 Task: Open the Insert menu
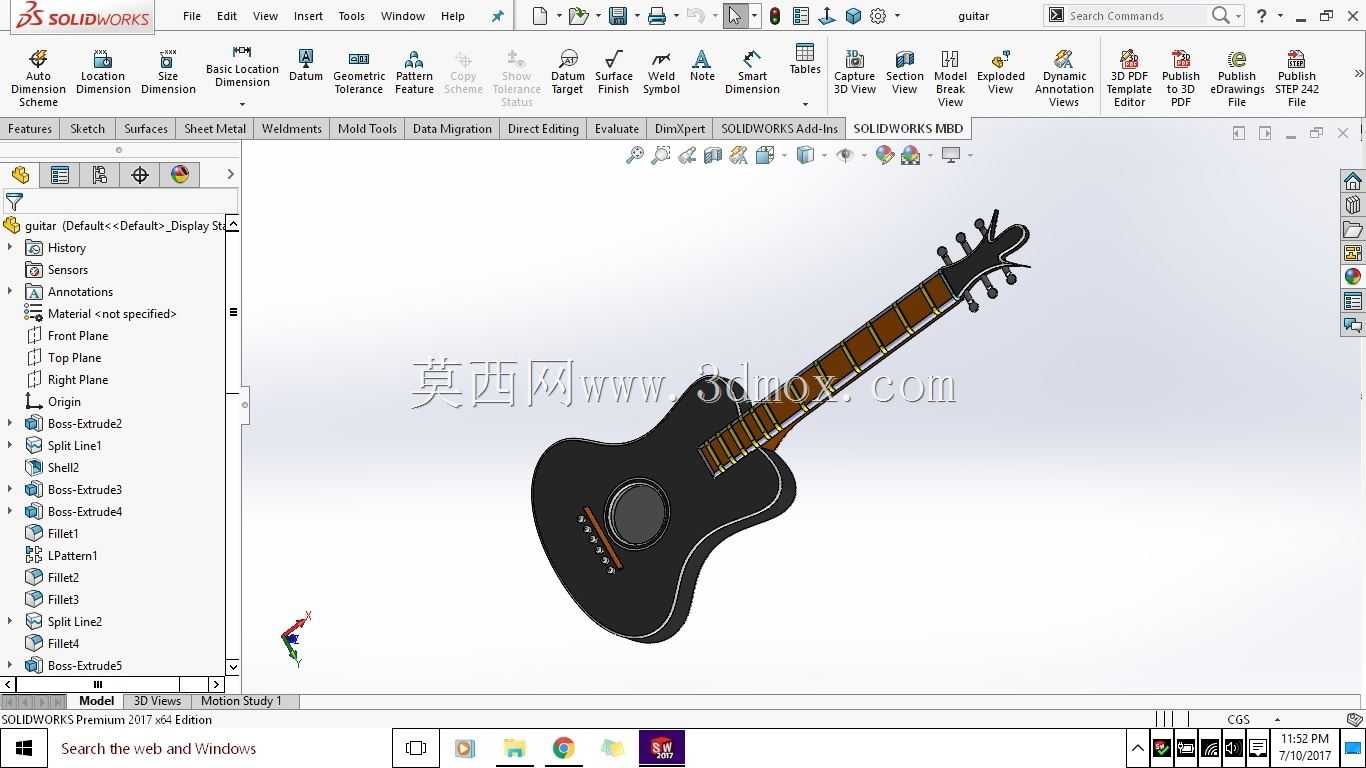pyautogui.click(x=308, y=16)
